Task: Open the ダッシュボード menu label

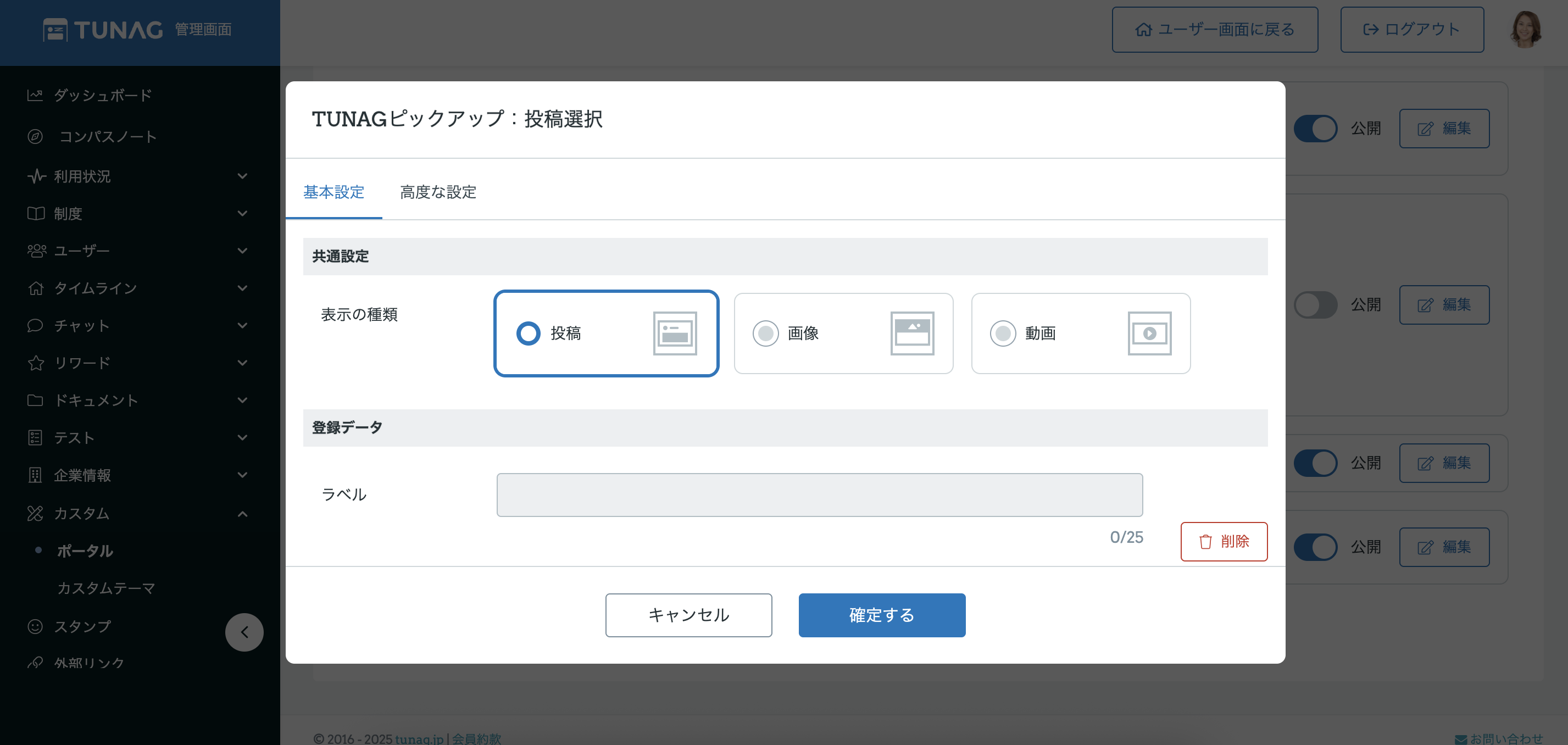Action: pyautogui.click(x=103, y=96)
